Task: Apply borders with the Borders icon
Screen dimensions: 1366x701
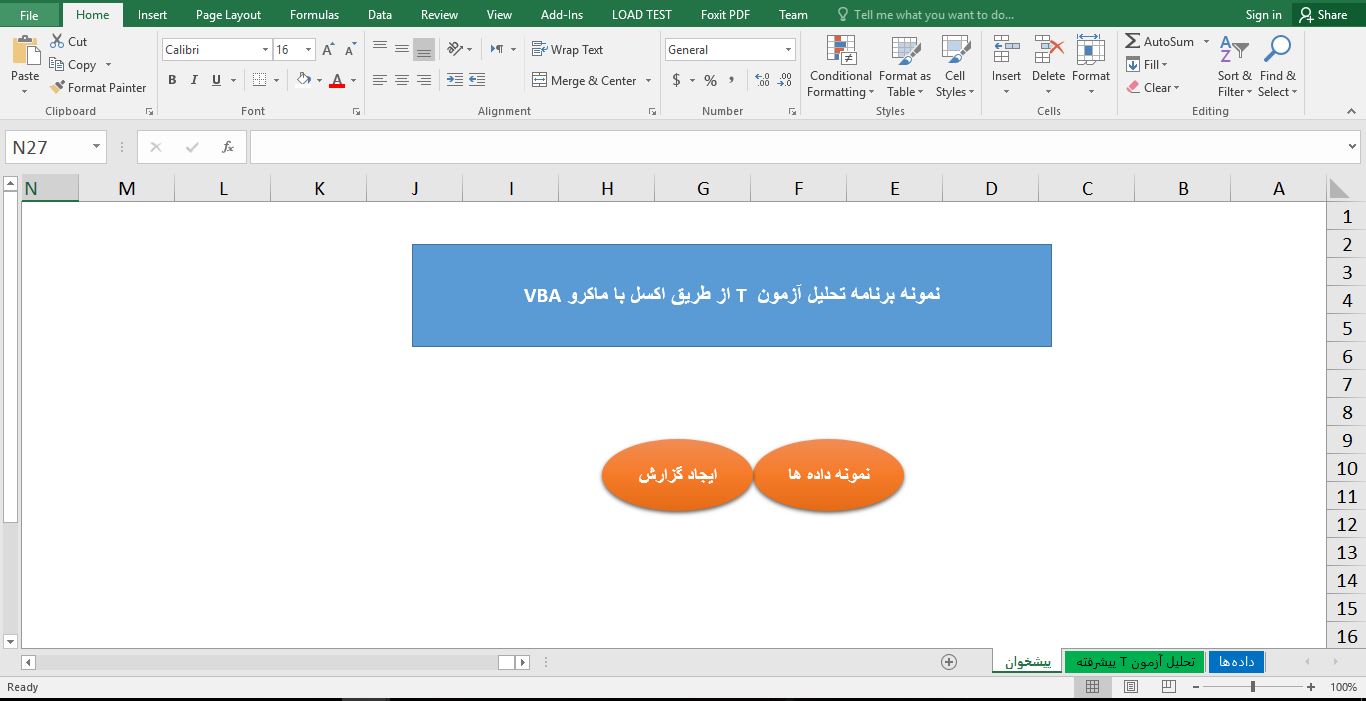Action: point(260,80)
